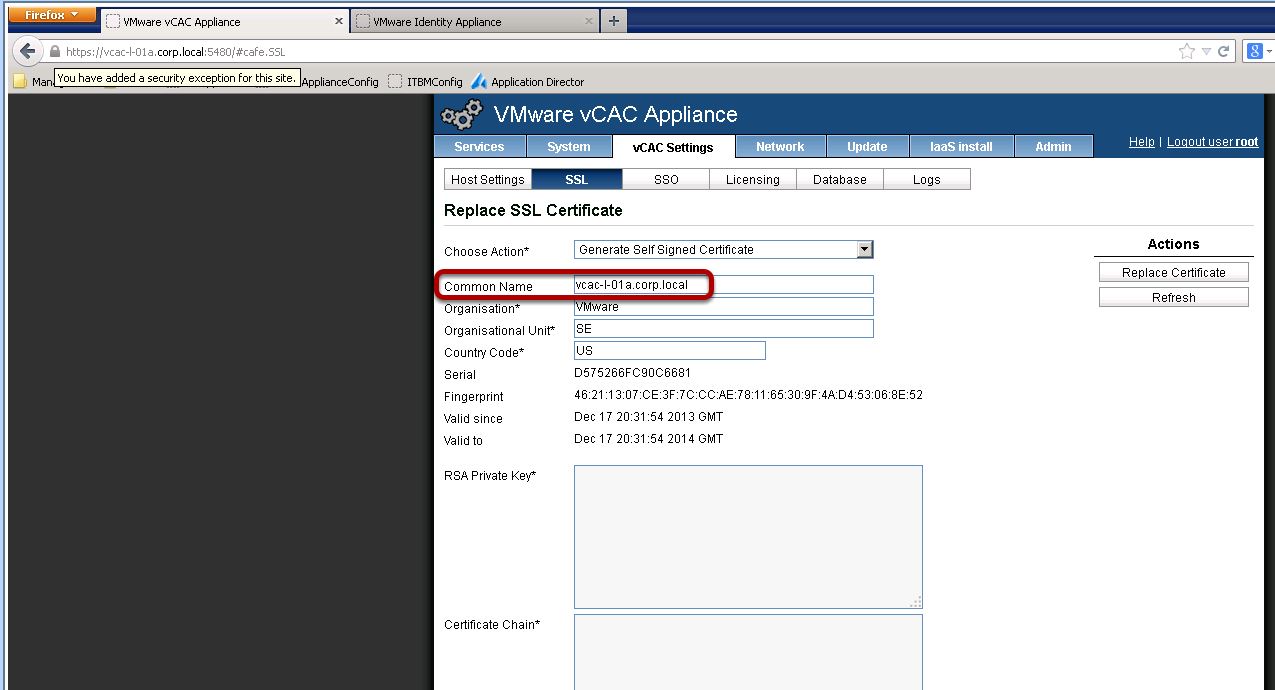Click Logout user root link
Viewport: 1275px width, 690px height.
point(1212,142)
